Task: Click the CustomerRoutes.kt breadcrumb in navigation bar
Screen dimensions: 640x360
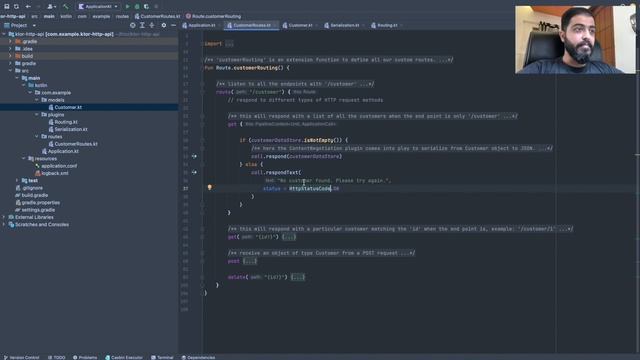Action: (x=158, y=16)
